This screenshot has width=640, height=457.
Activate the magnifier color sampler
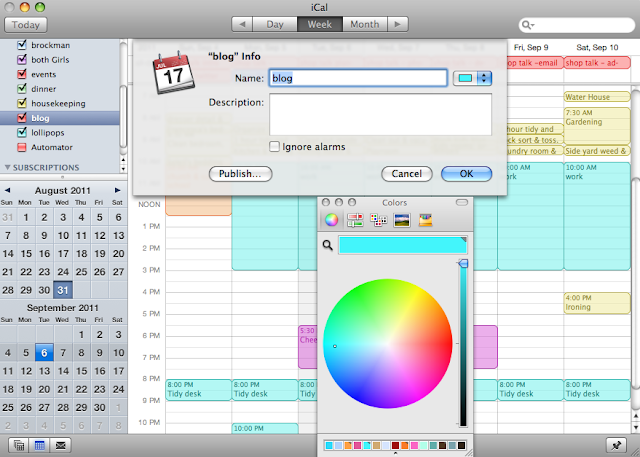pos(328,245)
